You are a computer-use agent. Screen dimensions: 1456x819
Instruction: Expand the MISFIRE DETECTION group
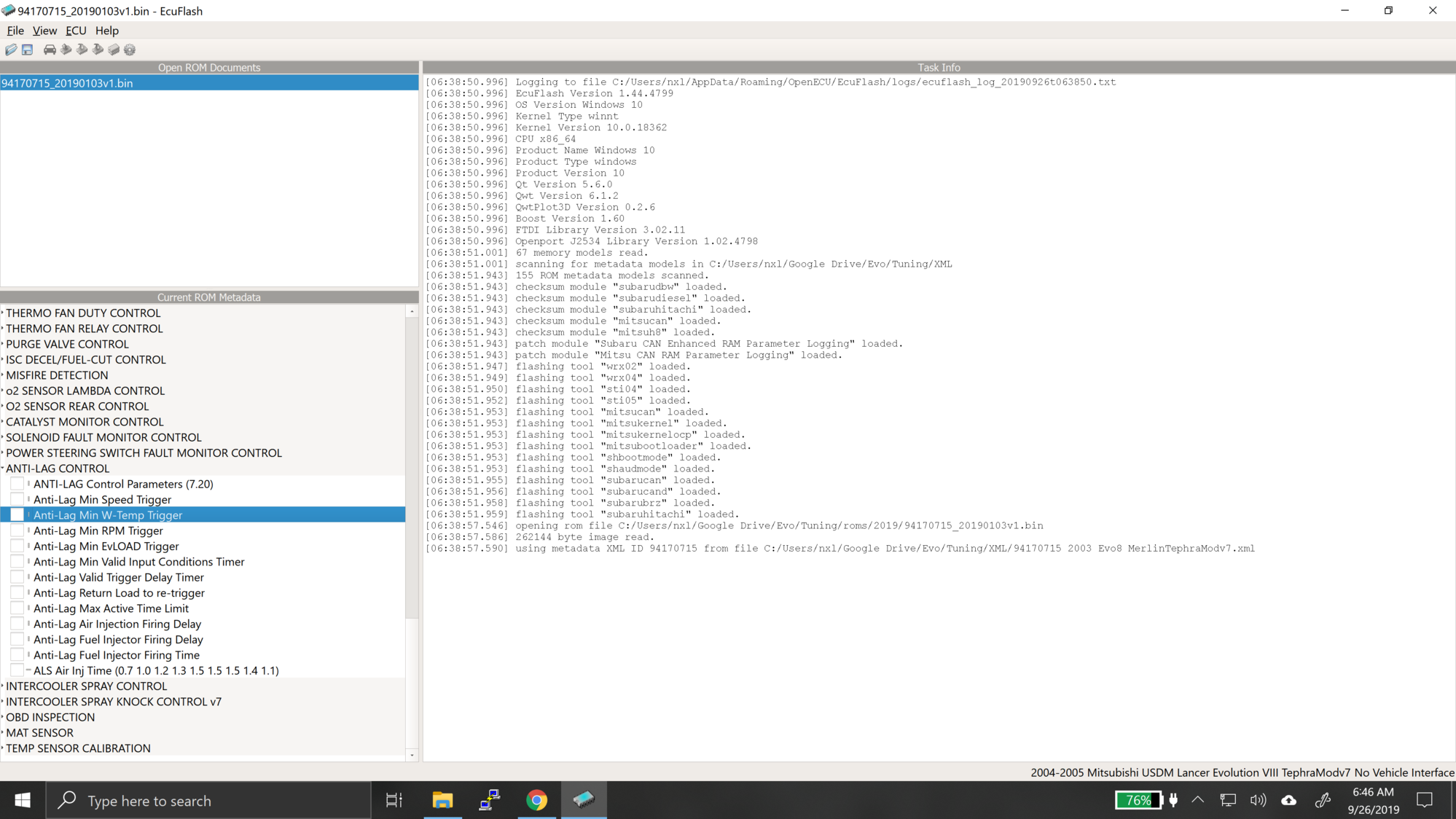(x=3, y=375)
